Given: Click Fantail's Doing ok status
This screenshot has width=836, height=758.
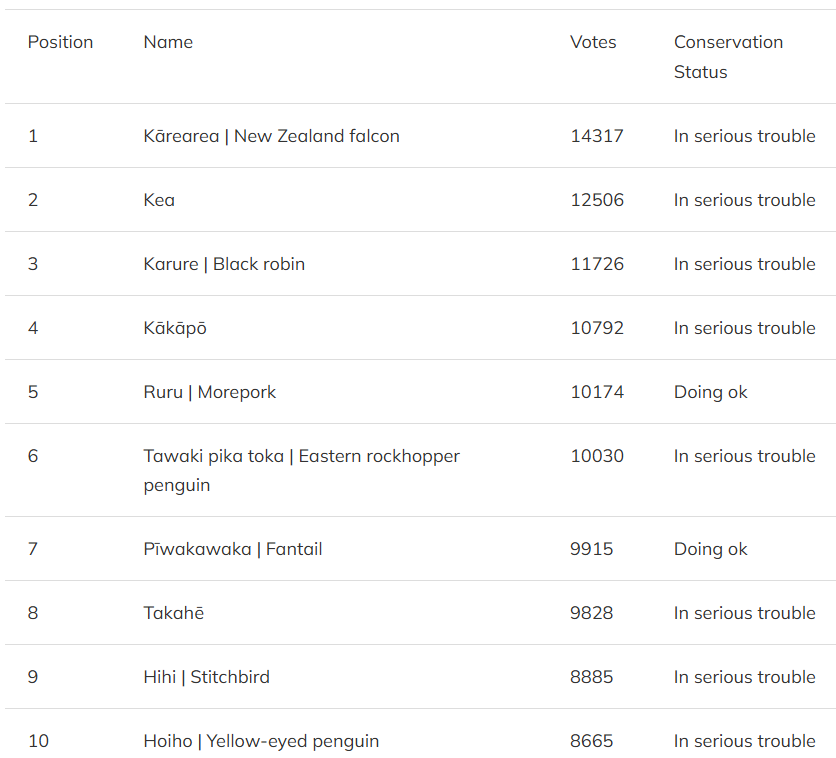Looking at the screenshot, I should [710, 549].
